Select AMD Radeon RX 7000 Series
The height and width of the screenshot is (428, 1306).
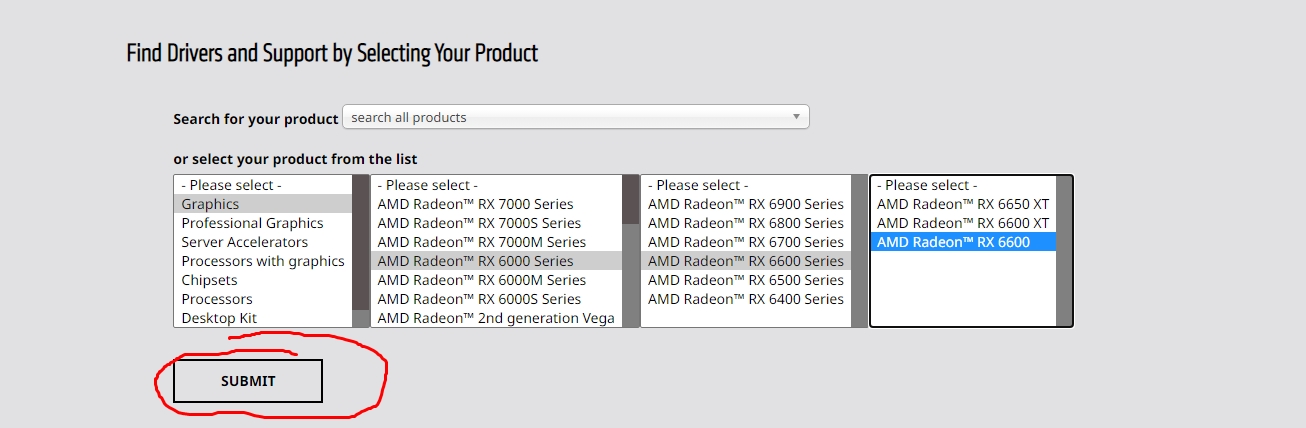tap(475, 204)
